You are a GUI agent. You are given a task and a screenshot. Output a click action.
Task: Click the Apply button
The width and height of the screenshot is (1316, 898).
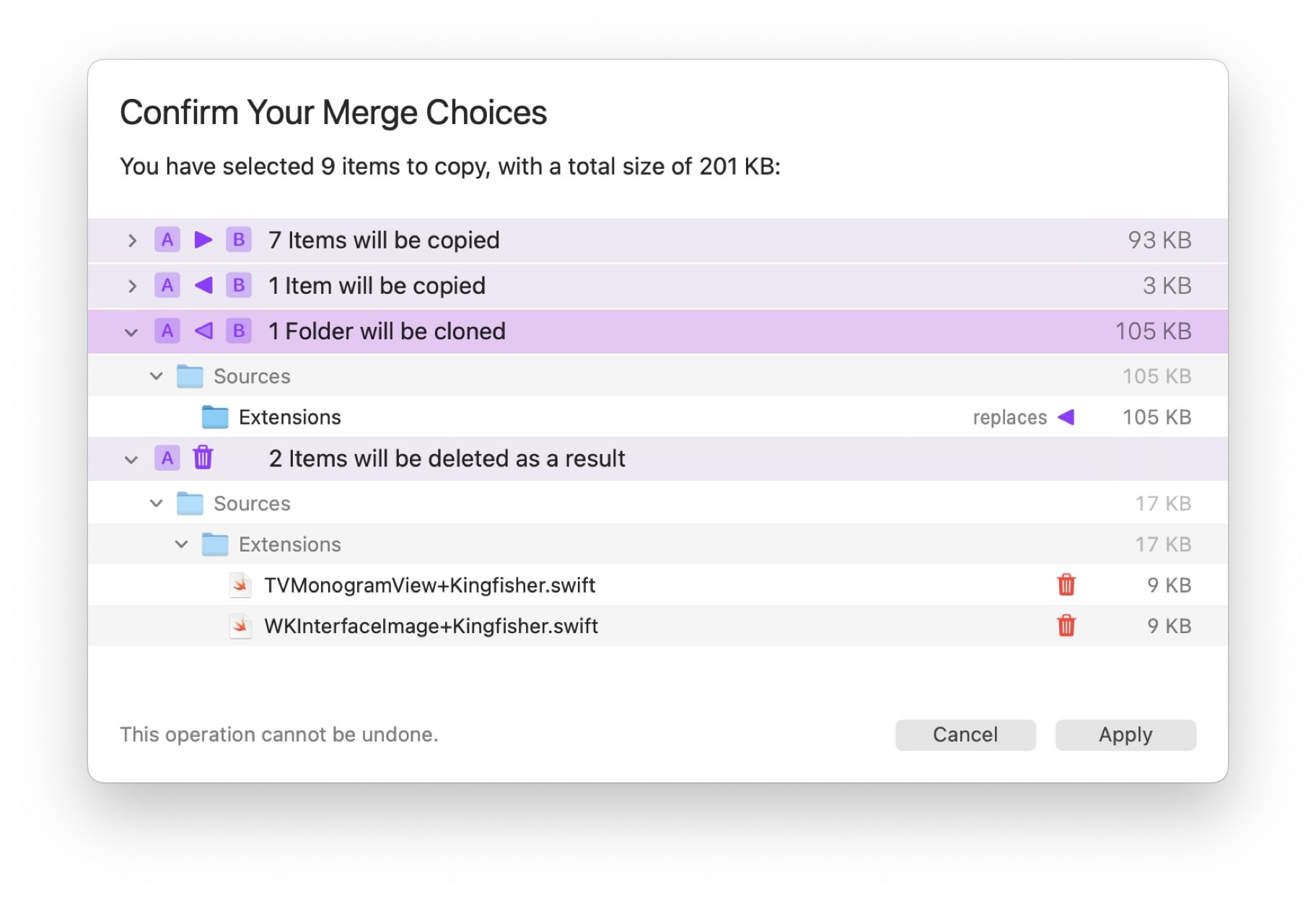[x=1125, y=734]
